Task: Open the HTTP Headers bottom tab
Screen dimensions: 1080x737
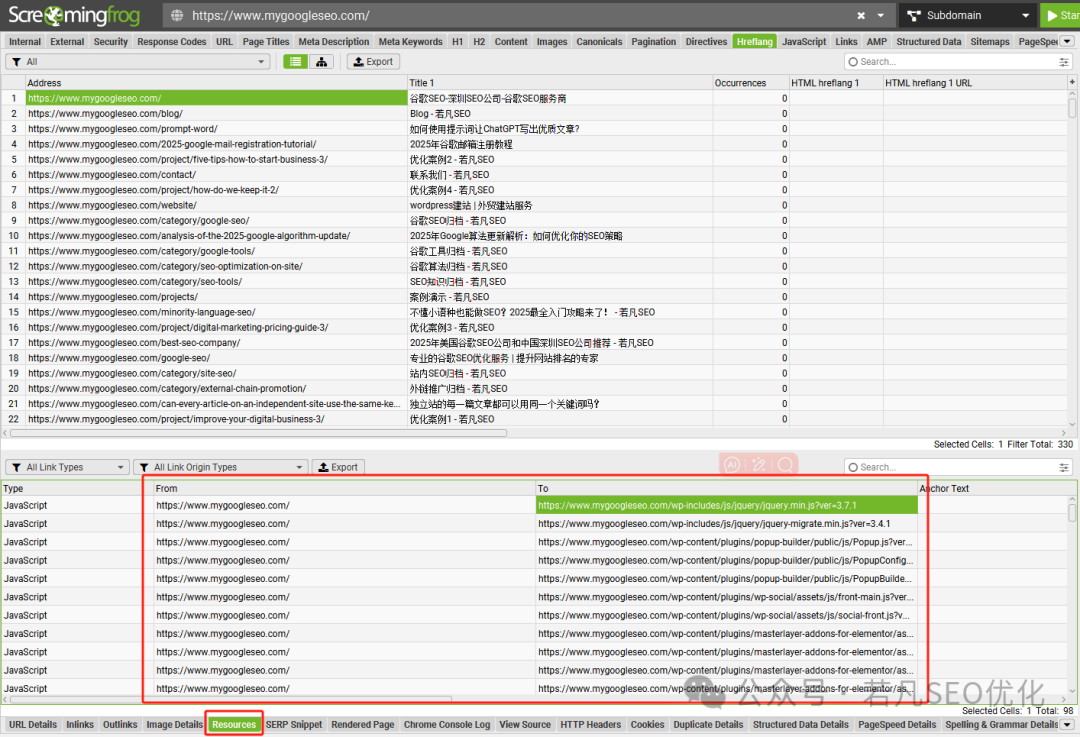Action: [590, 725]
